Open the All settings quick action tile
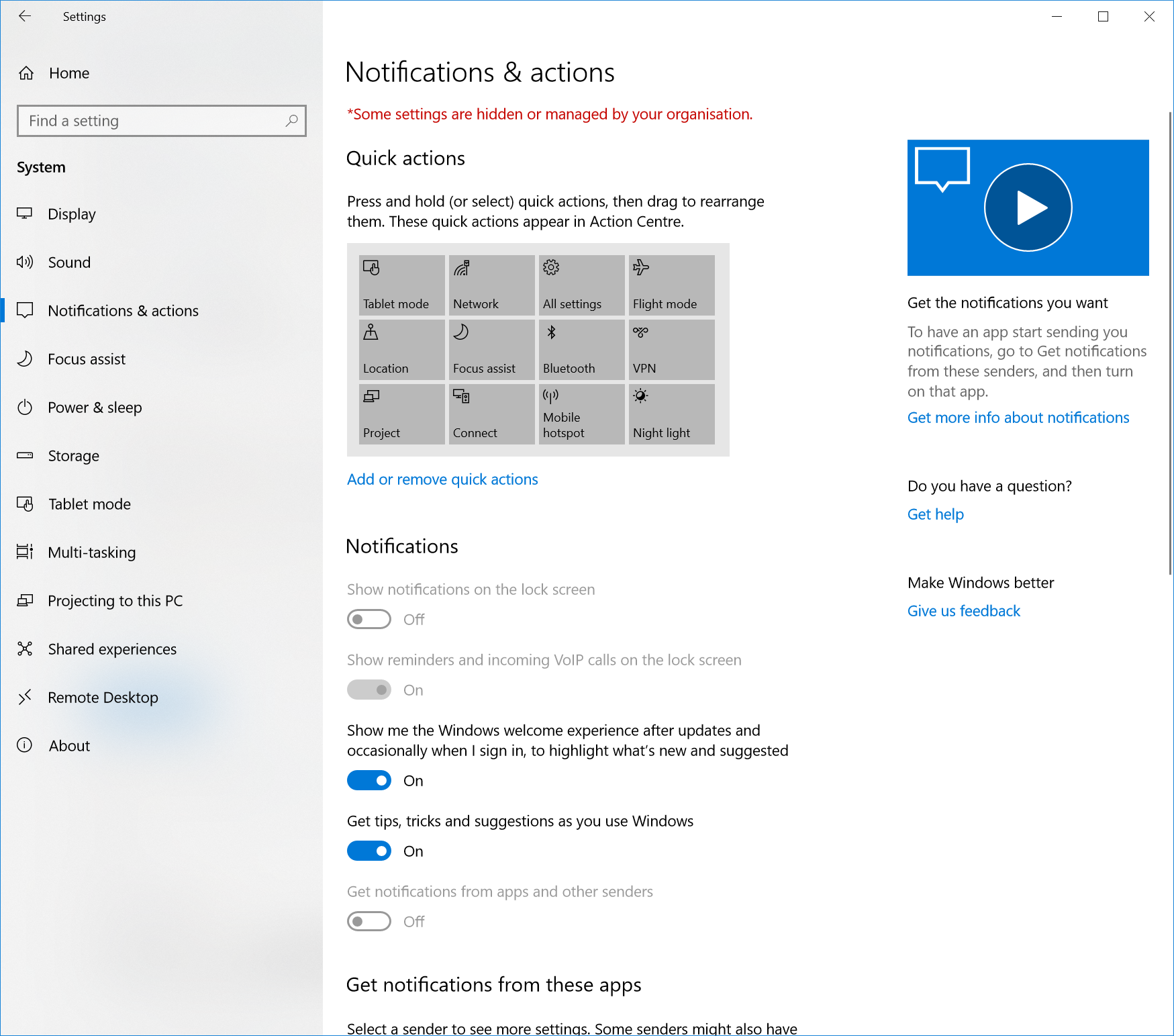Viewport: 1174px width, 1036px height. 581,285
